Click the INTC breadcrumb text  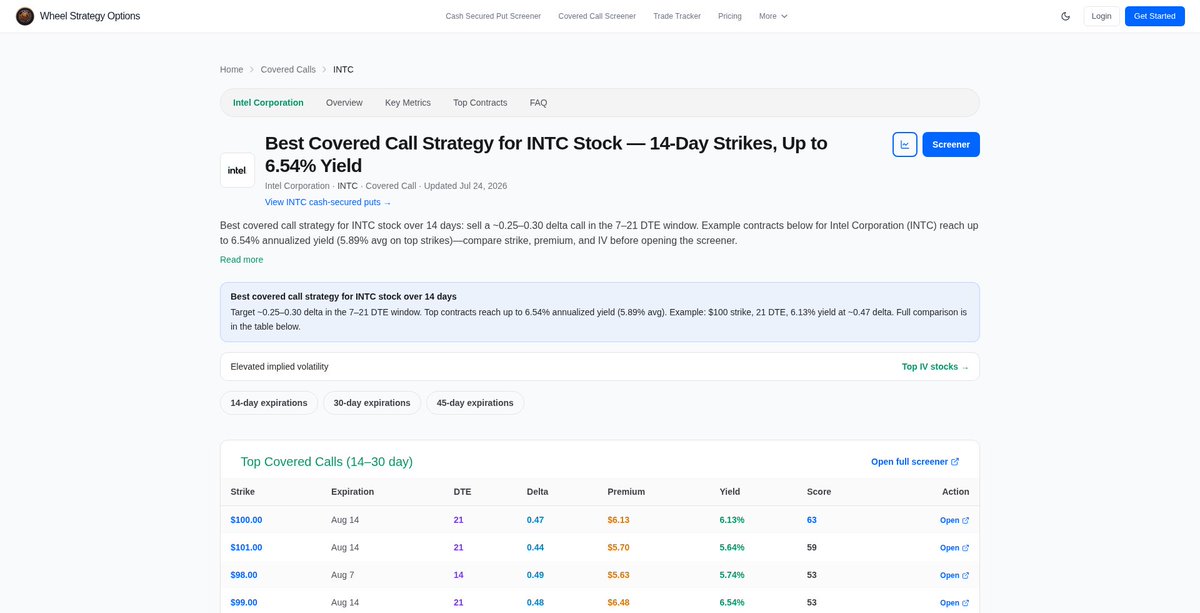pyautogui.click(x=343, y=70)
